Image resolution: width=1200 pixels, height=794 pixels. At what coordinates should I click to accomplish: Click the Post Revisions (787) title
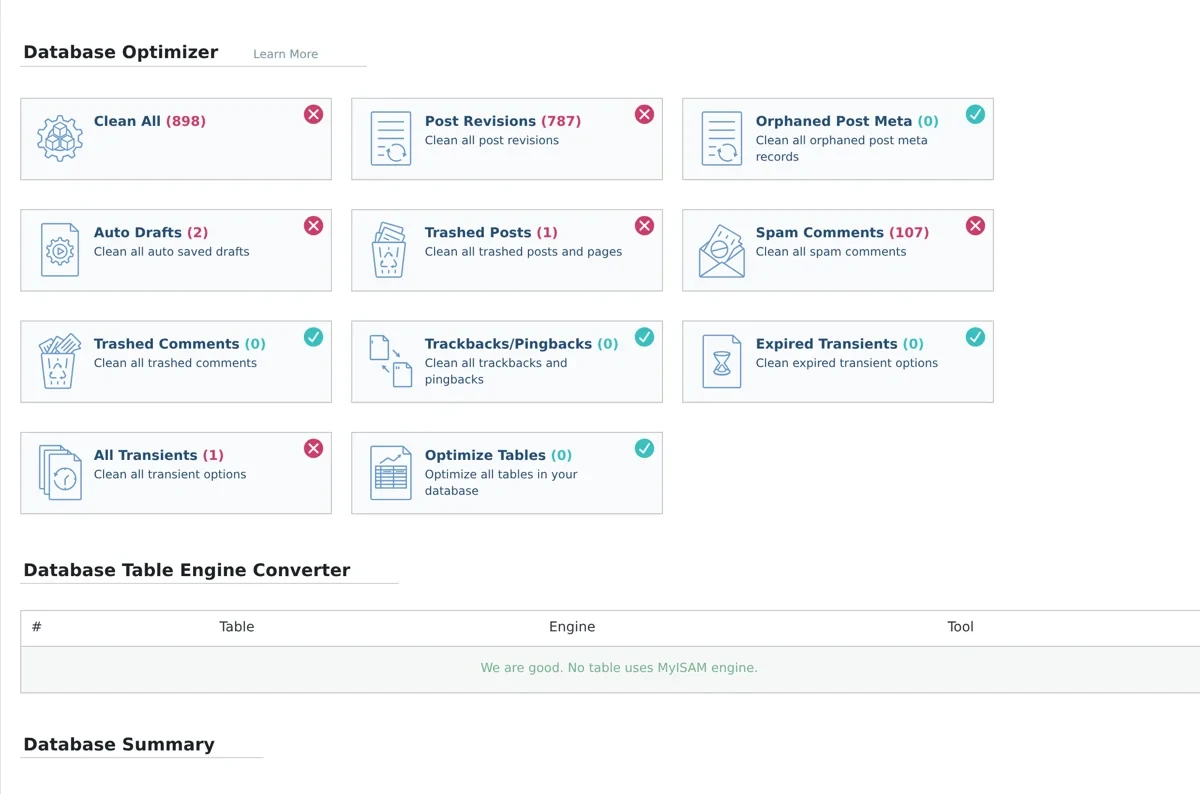tap(503, 121)
